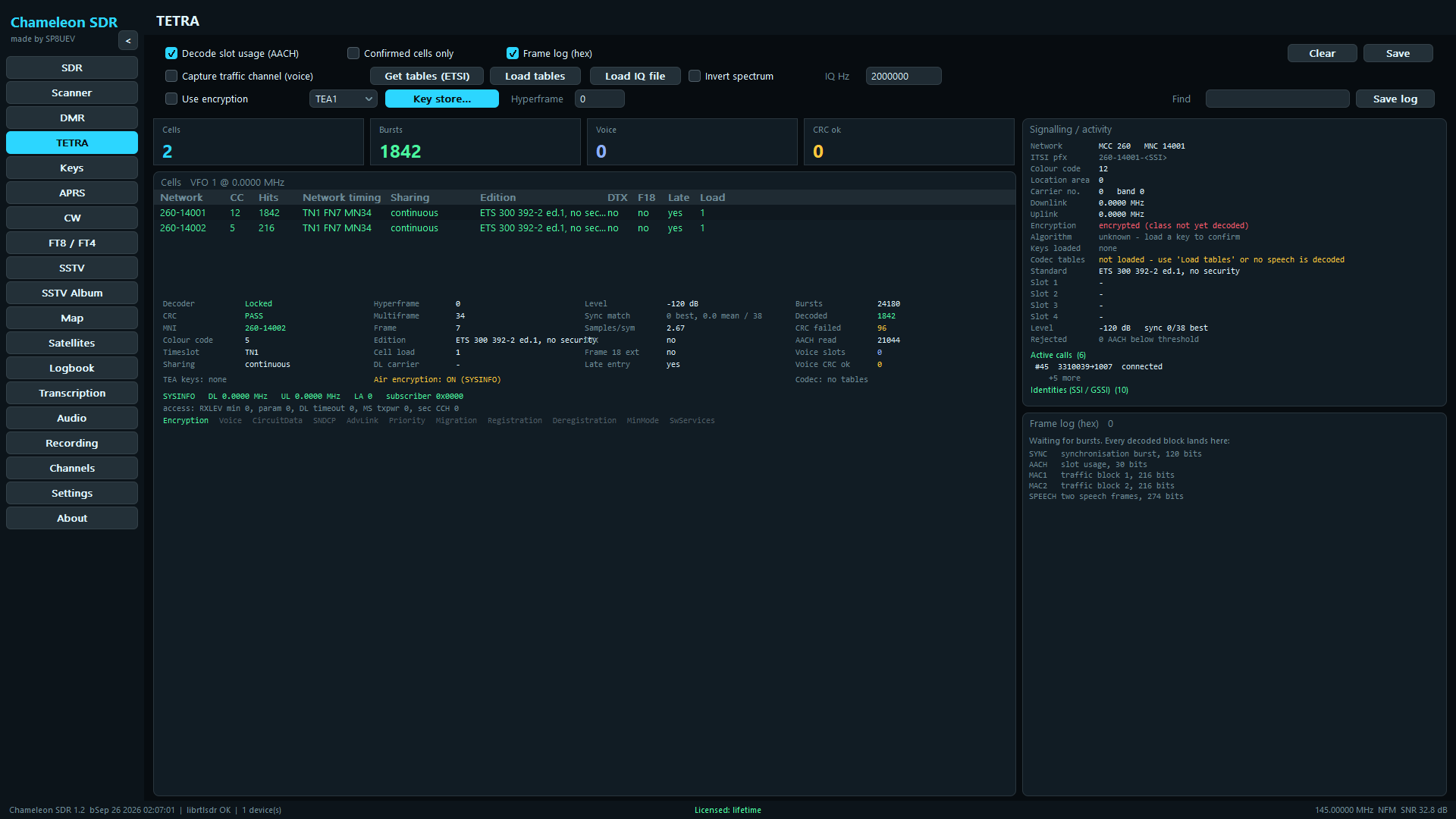Click Load IQ file button

pyautogui.click(x=635, y=76)
